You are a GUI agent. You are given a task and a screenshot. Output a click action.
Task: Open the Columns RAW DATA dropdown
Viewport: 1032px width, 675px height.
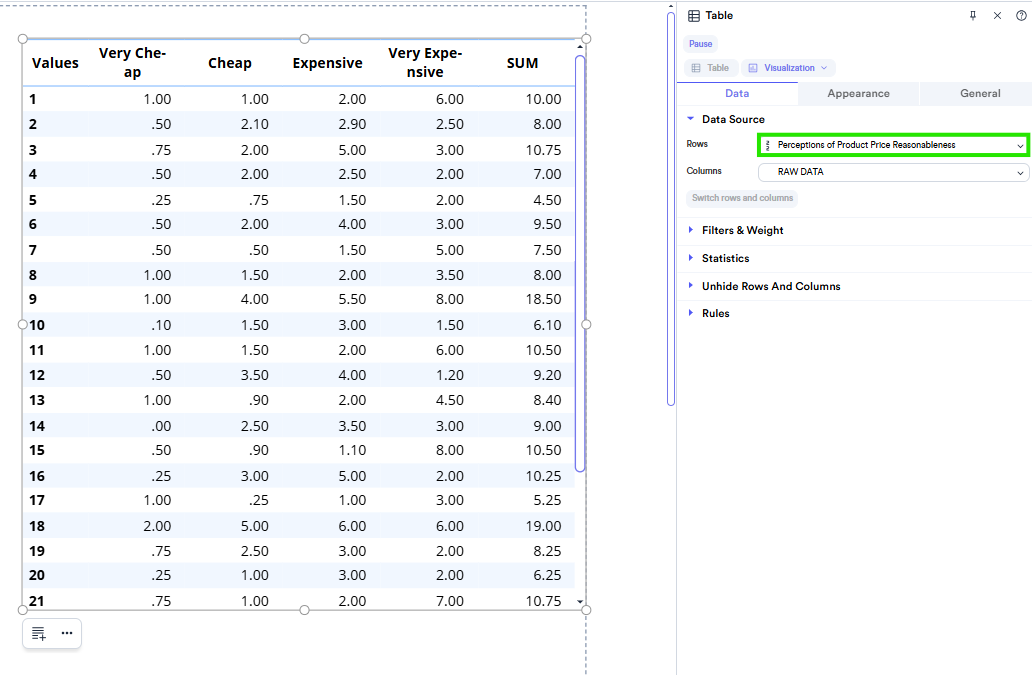892,171
